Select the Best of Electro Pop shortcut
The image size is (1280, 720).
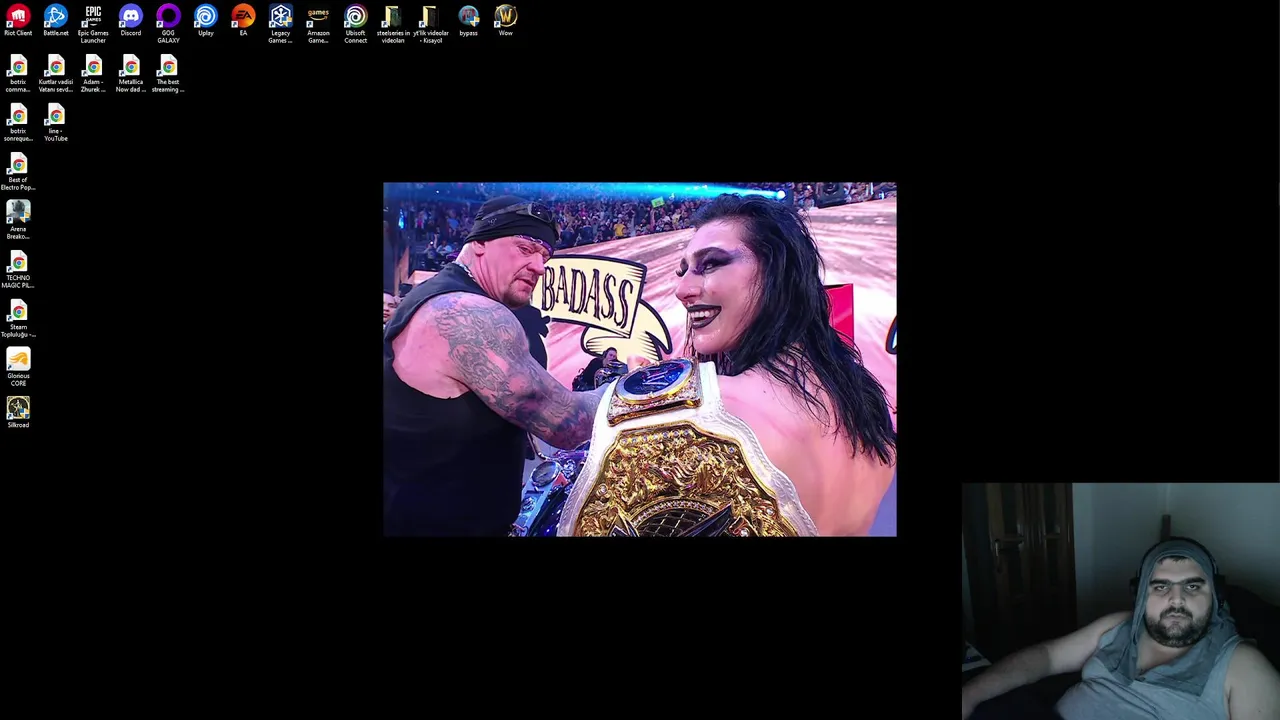click(18, 173)
